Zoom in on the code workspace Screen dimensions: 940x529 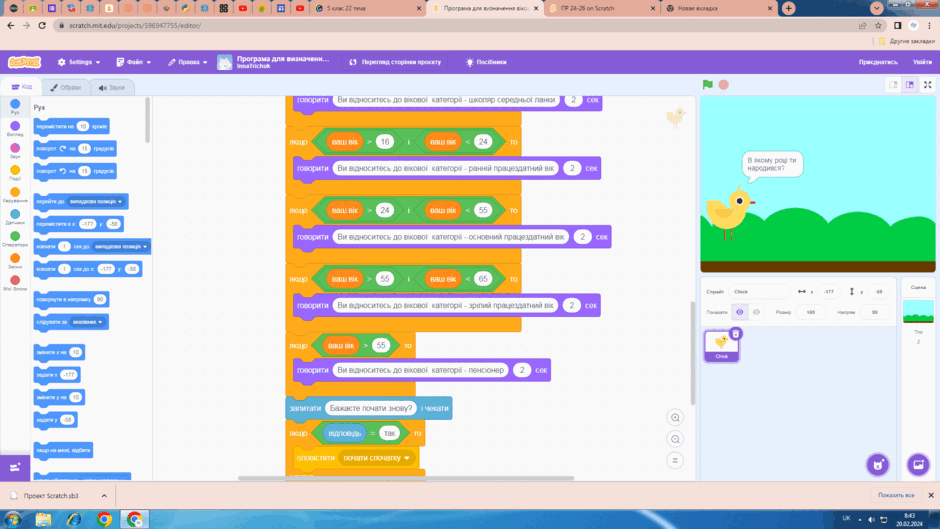(675, 417)
